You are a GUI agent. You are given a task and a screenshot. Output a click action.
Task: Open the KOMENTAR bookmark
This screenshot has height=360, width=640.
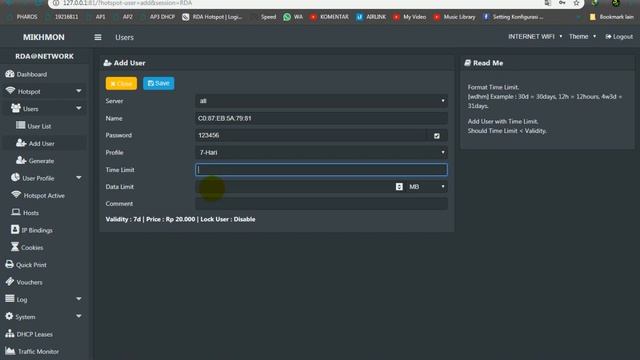click(329, 17)
